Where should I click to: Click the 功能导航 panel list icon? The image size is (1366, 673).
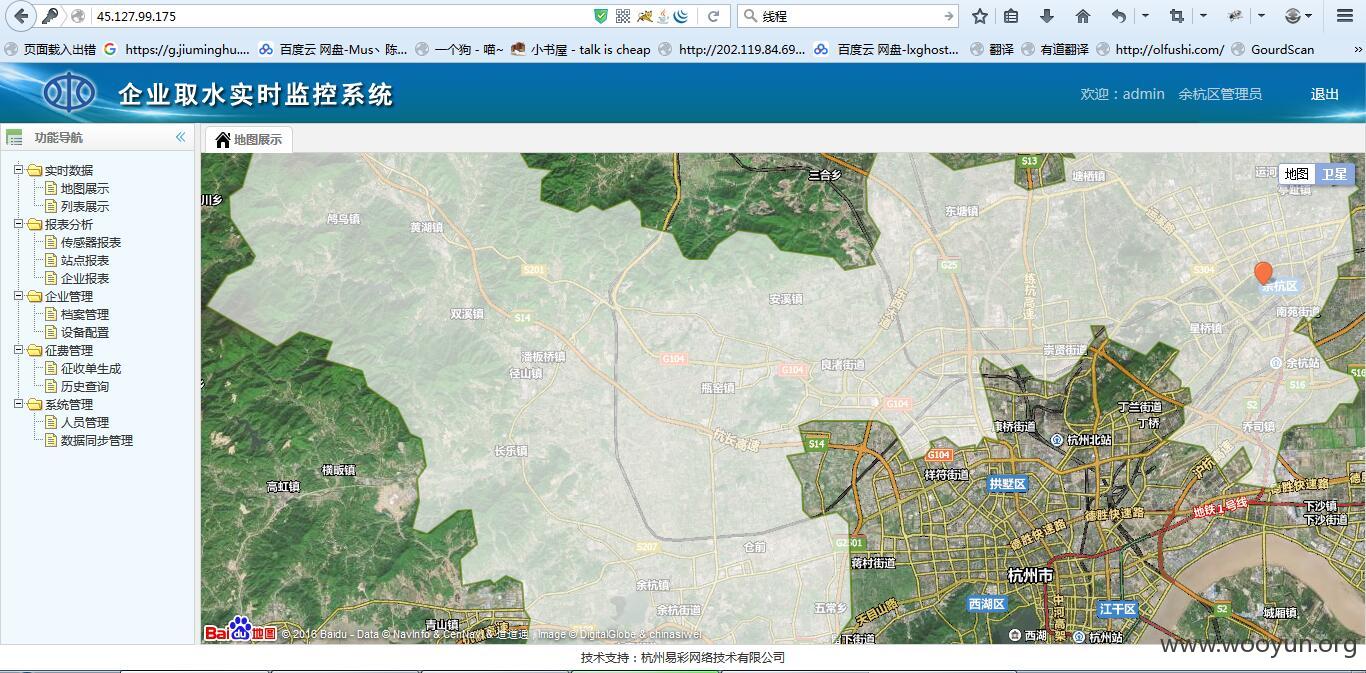point(14,138)
